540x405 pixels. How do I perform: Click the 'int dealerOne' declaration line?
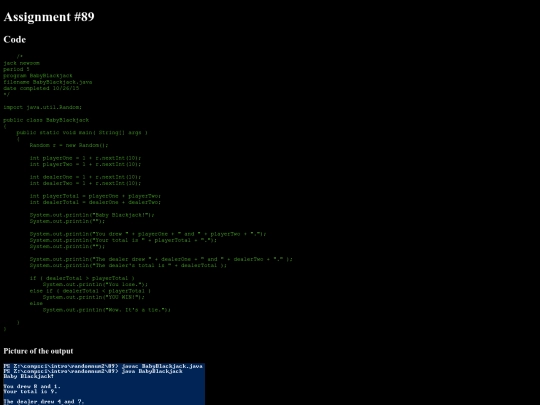pyautogui.click(x=85, y=177)
